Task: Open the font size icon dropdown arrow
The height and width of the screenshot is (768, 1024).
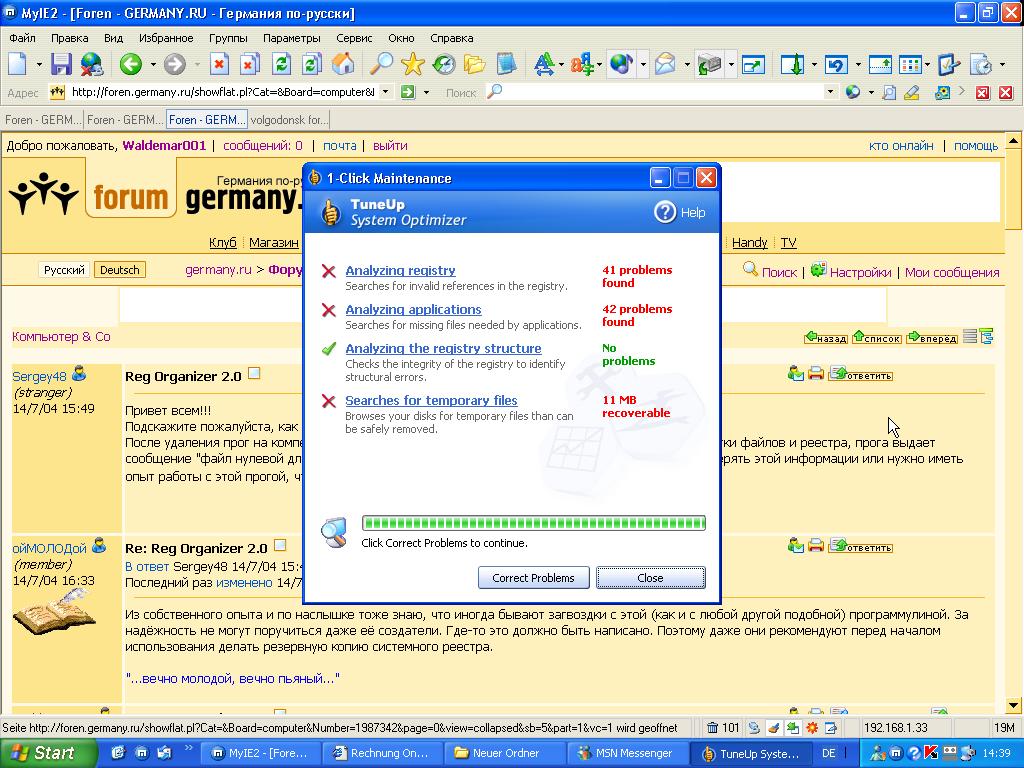Action: click(x=561, y=65)
